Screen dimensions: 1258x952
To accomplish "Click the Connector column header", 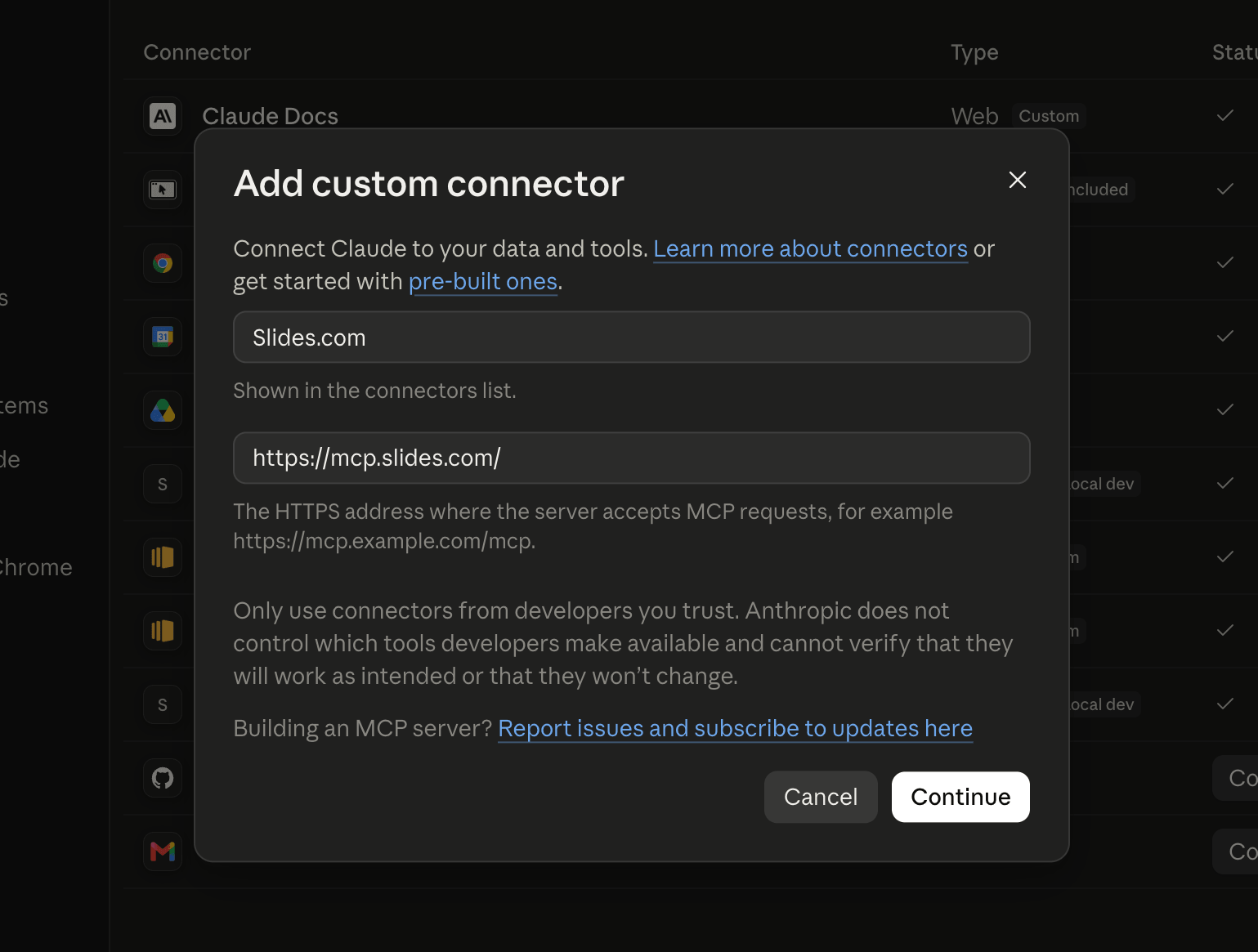I will point(197,52).
